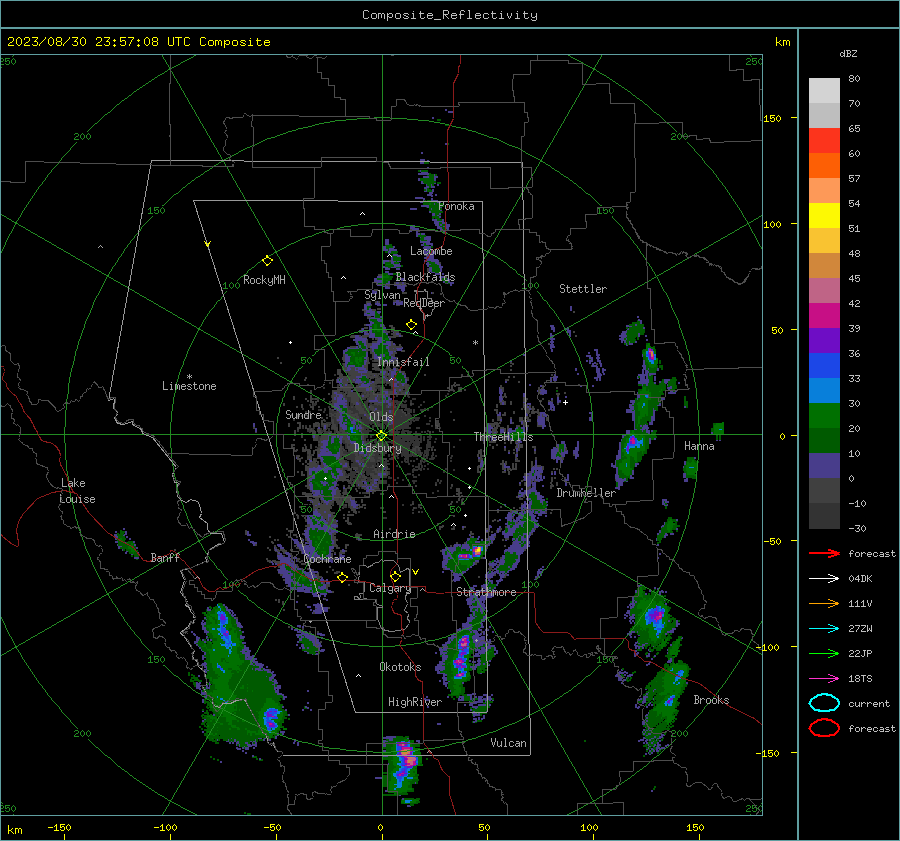Select the 10 dBZ purple color swatch
The image size is (900, 841).
824,465
